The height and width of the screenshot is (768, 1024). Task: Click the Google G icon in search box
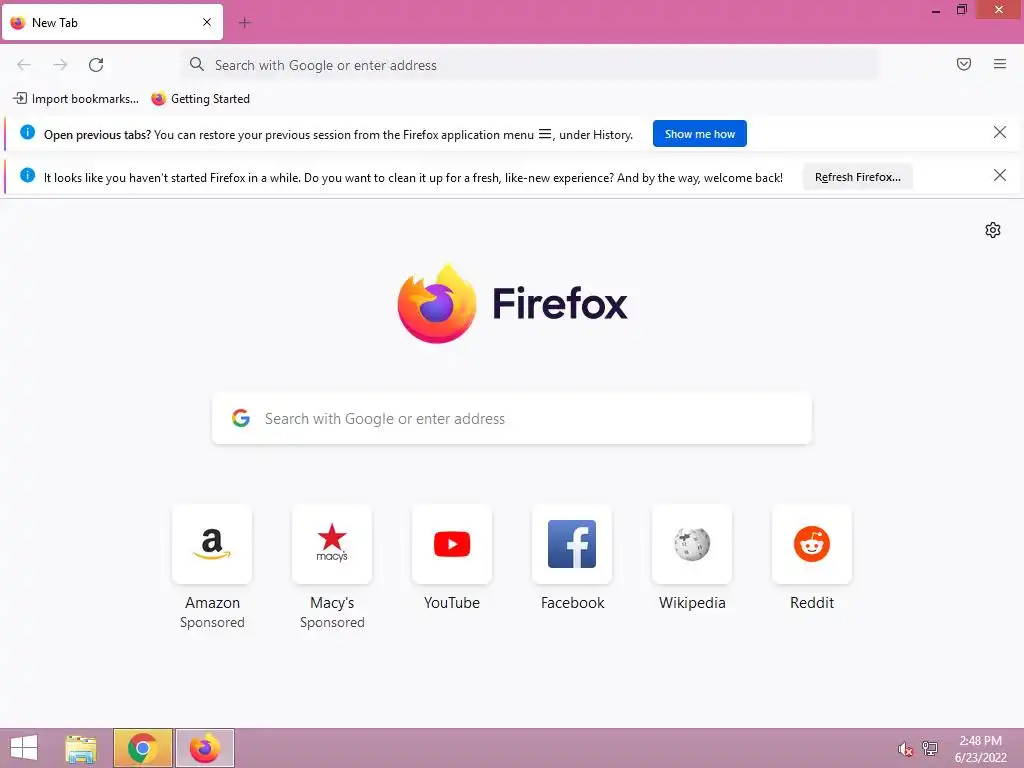tap(241, 418)
